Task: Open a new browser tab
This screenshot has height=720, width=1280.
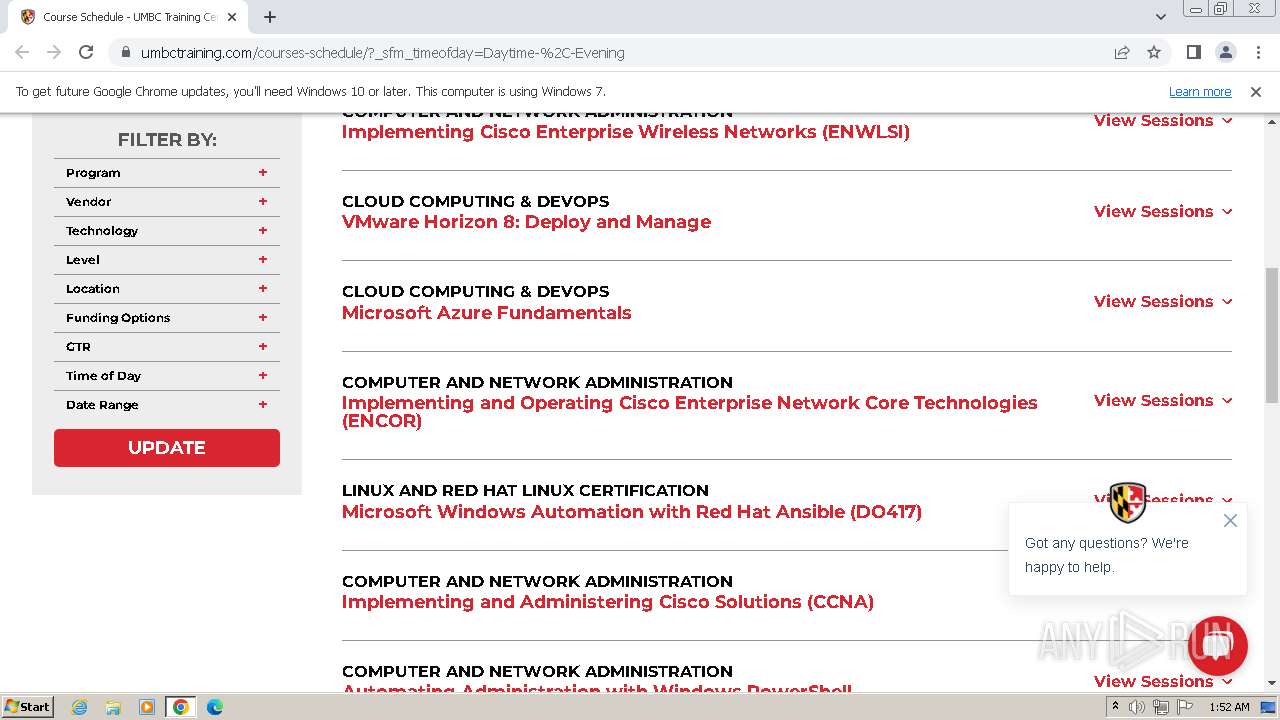Action: tap(270, 17)
